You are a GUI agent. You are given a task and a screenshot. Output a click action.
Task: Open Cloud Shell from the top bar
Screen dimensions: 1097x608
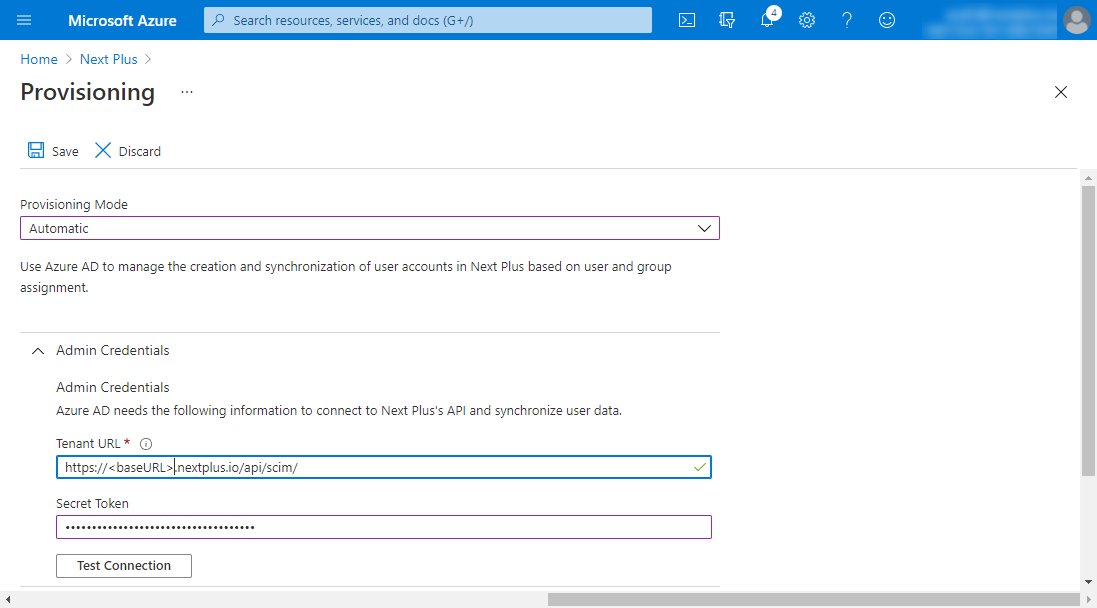pos(687,20)
